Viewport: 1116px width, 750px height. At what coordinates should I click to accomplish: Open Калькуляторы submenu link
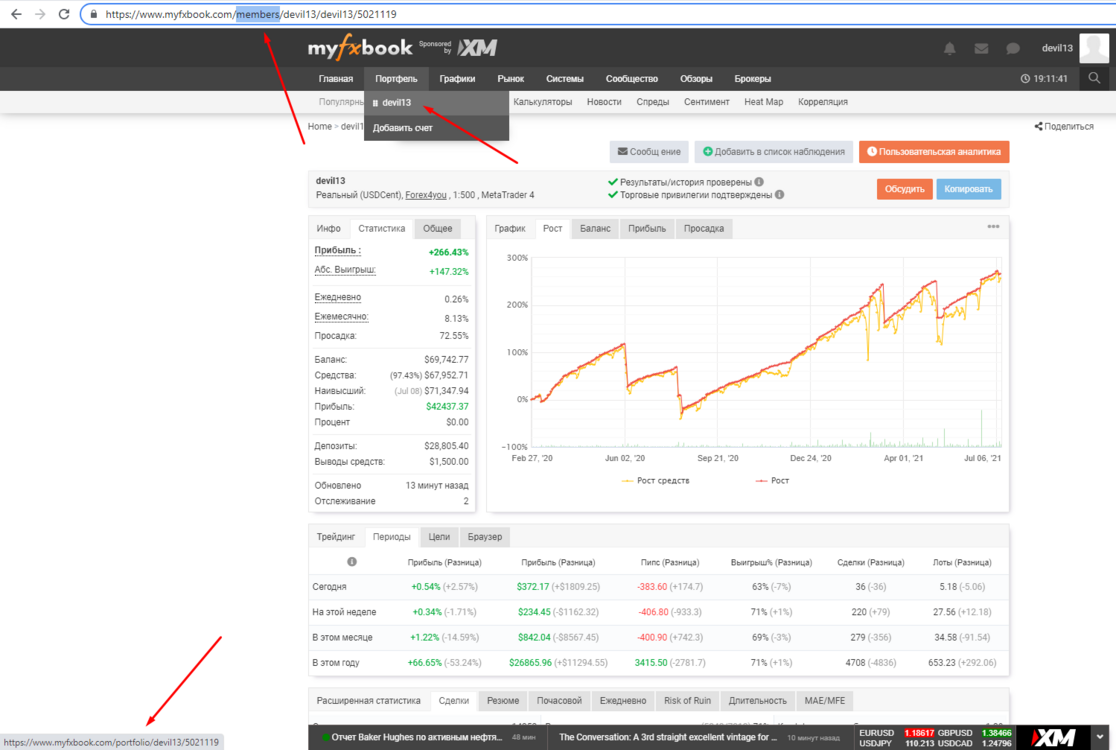click(x=542, y=102)
